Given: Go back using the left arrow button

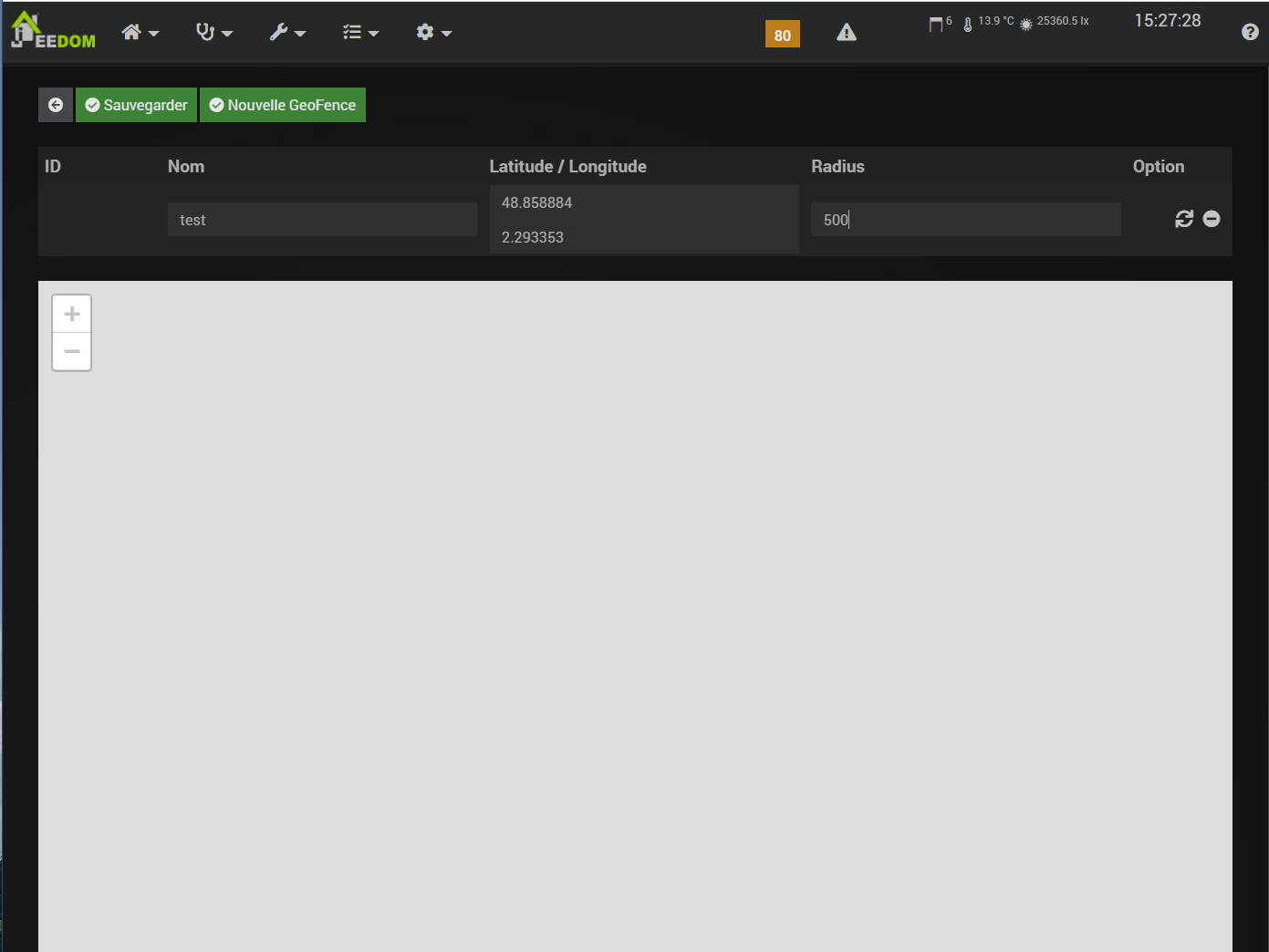Looking at the screenshot, I should coord(56,105).
